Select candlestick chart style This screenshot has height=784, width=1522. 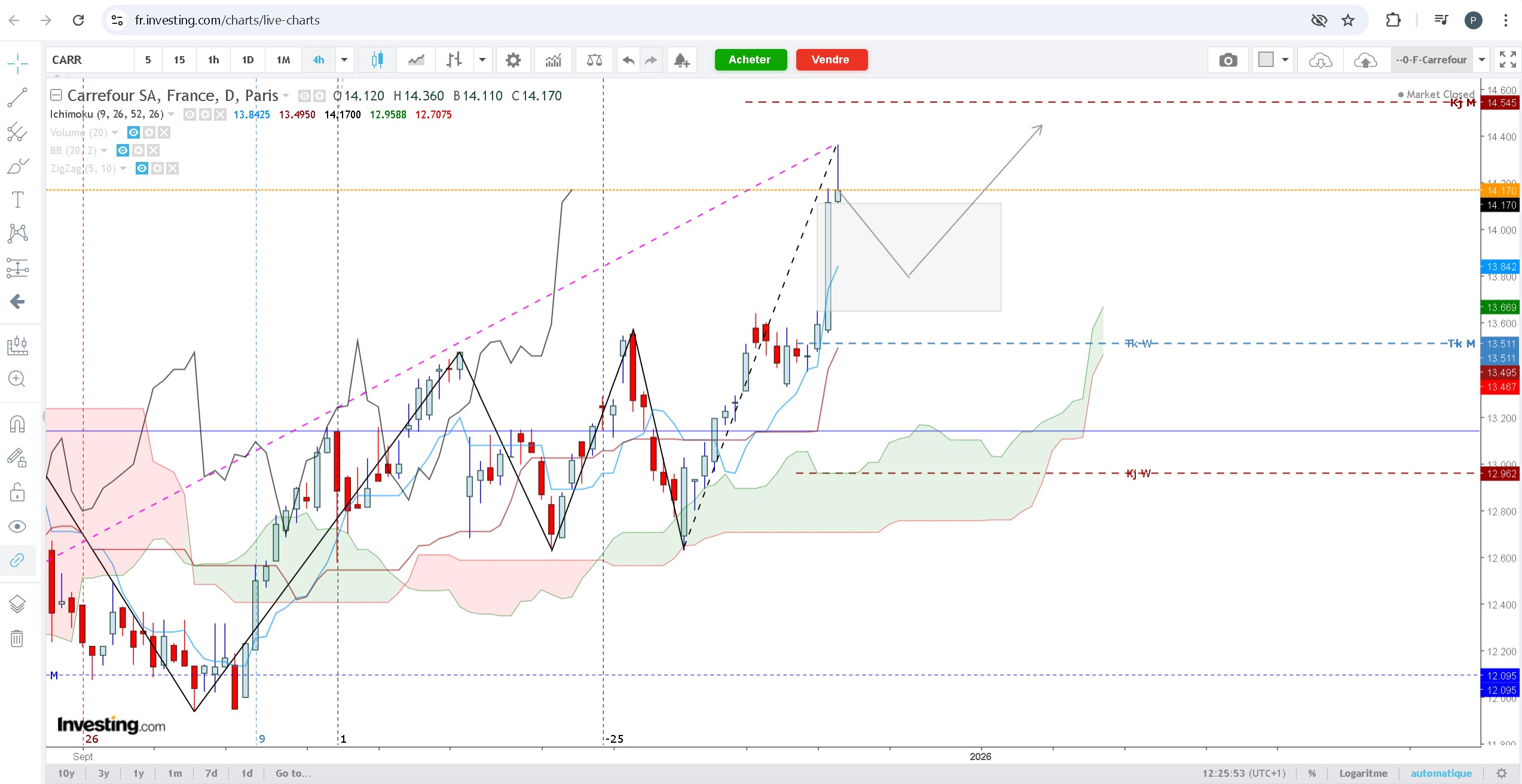377,60
